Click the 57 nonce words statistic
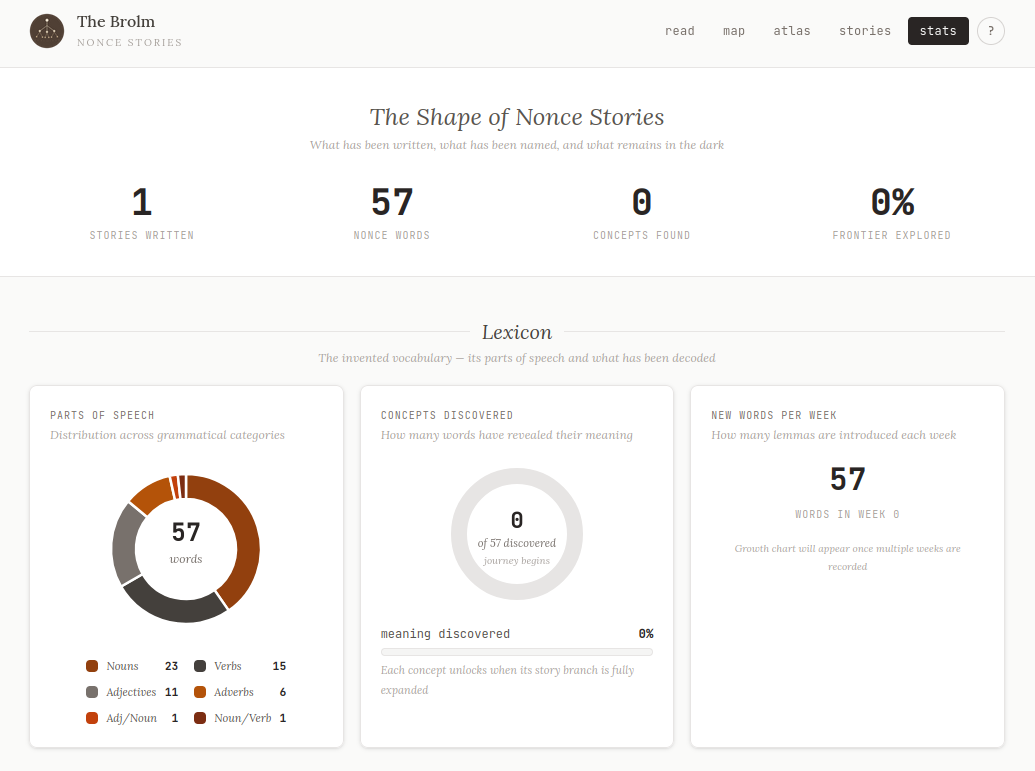1035x771 pixels. point(391,203)
